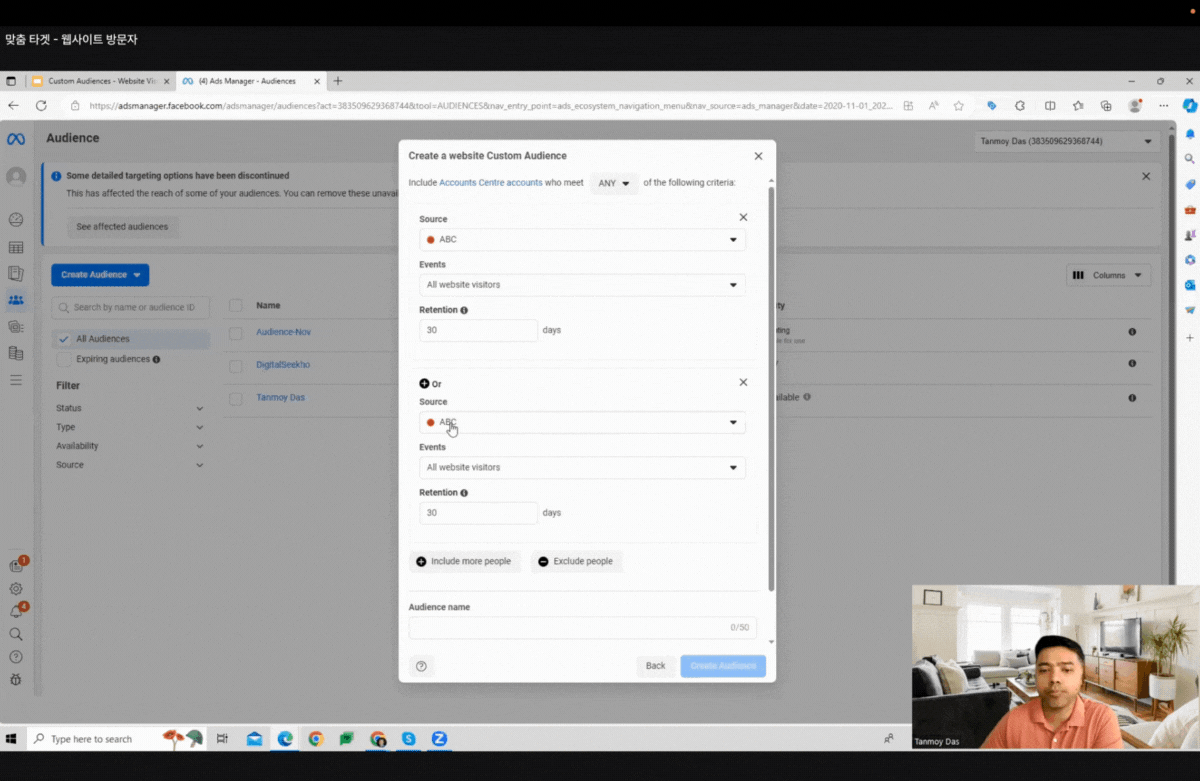Image resolution: width=1200 pixels, height=781 pixels.
Task: Open the Tanmoy Das account selector dropdown
Action: 1065,142
